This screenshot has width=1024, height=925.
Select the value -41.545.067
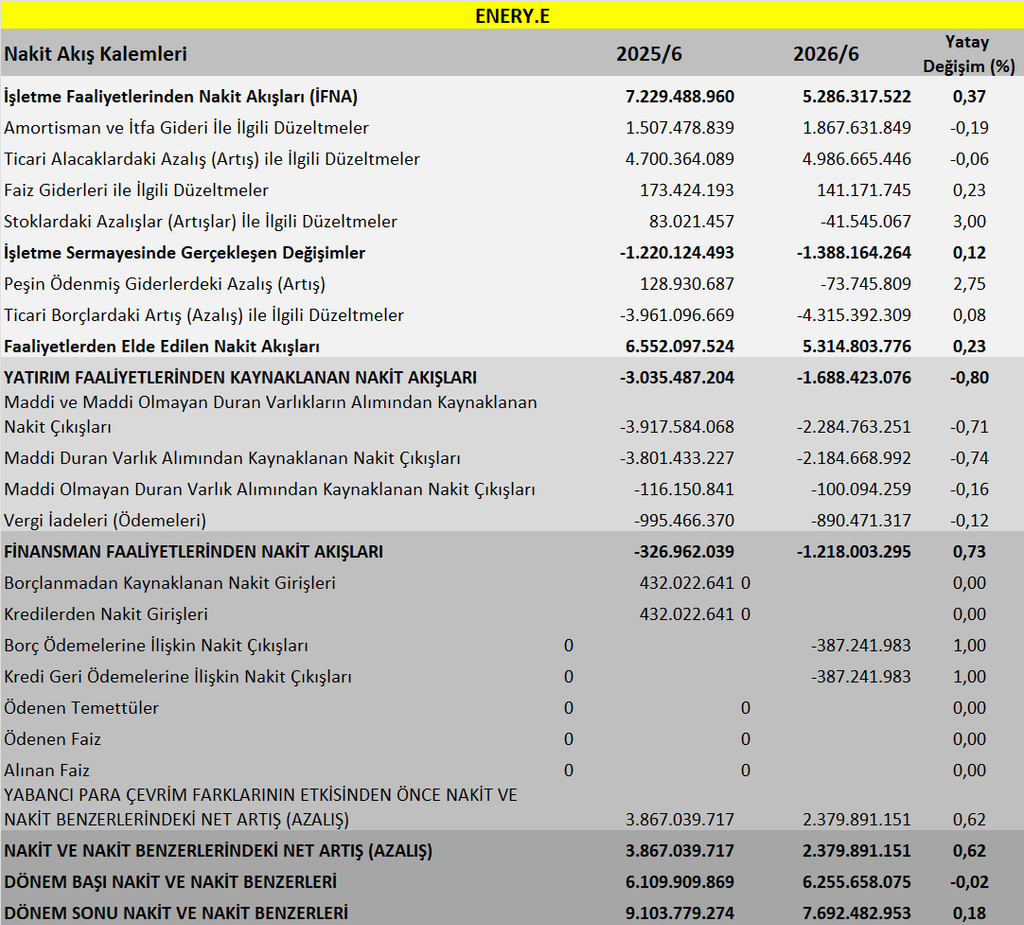point(865,222)
